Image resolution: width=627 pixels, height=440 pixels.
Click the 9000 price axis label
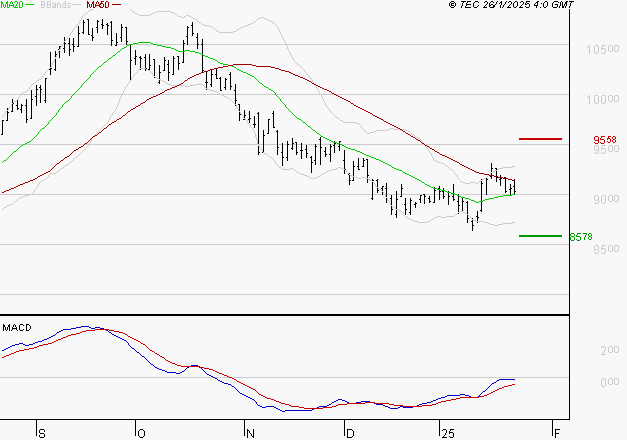(x=606, y=199)
